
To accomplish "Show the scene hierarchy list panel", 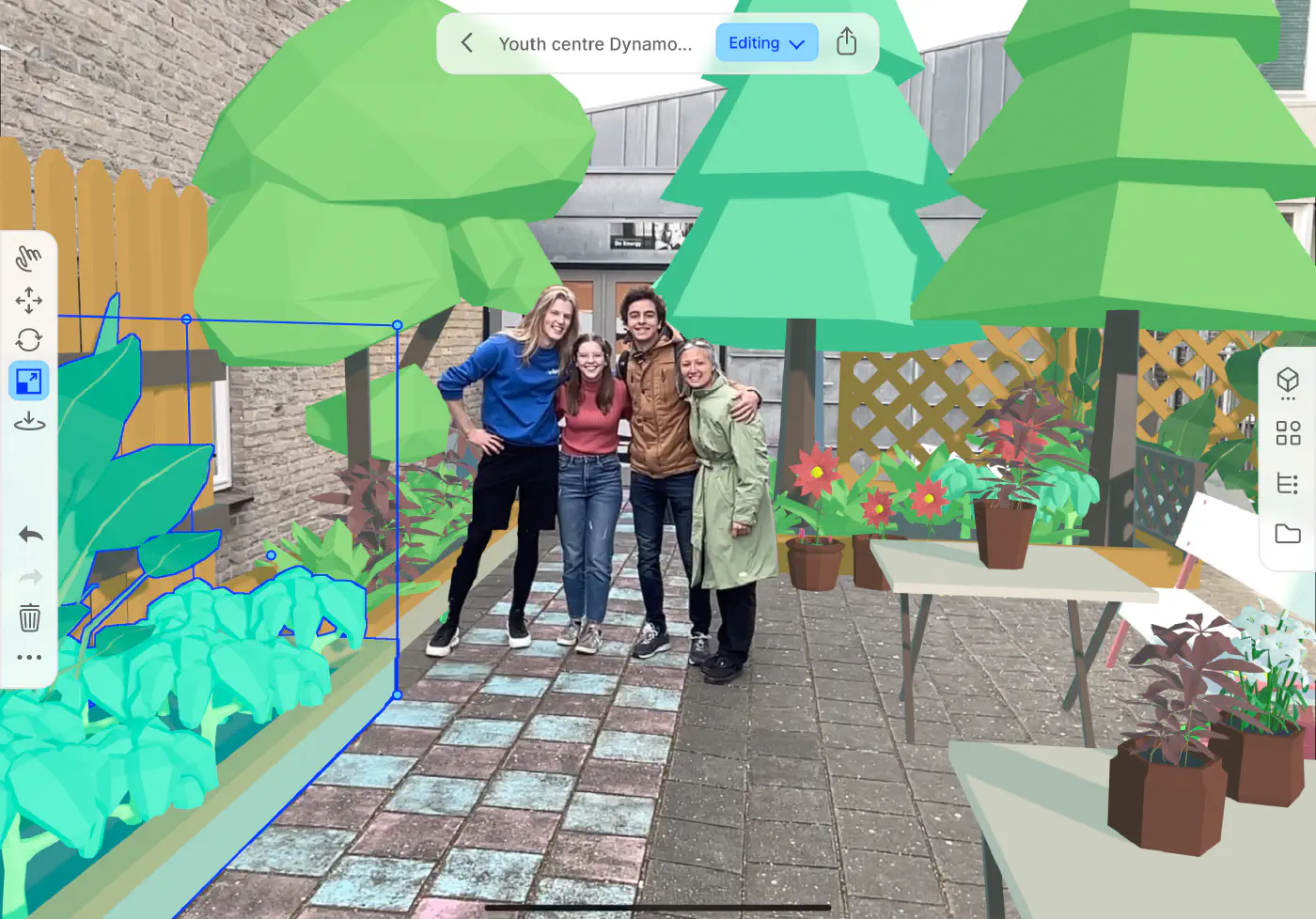I will pos(1288,484).
